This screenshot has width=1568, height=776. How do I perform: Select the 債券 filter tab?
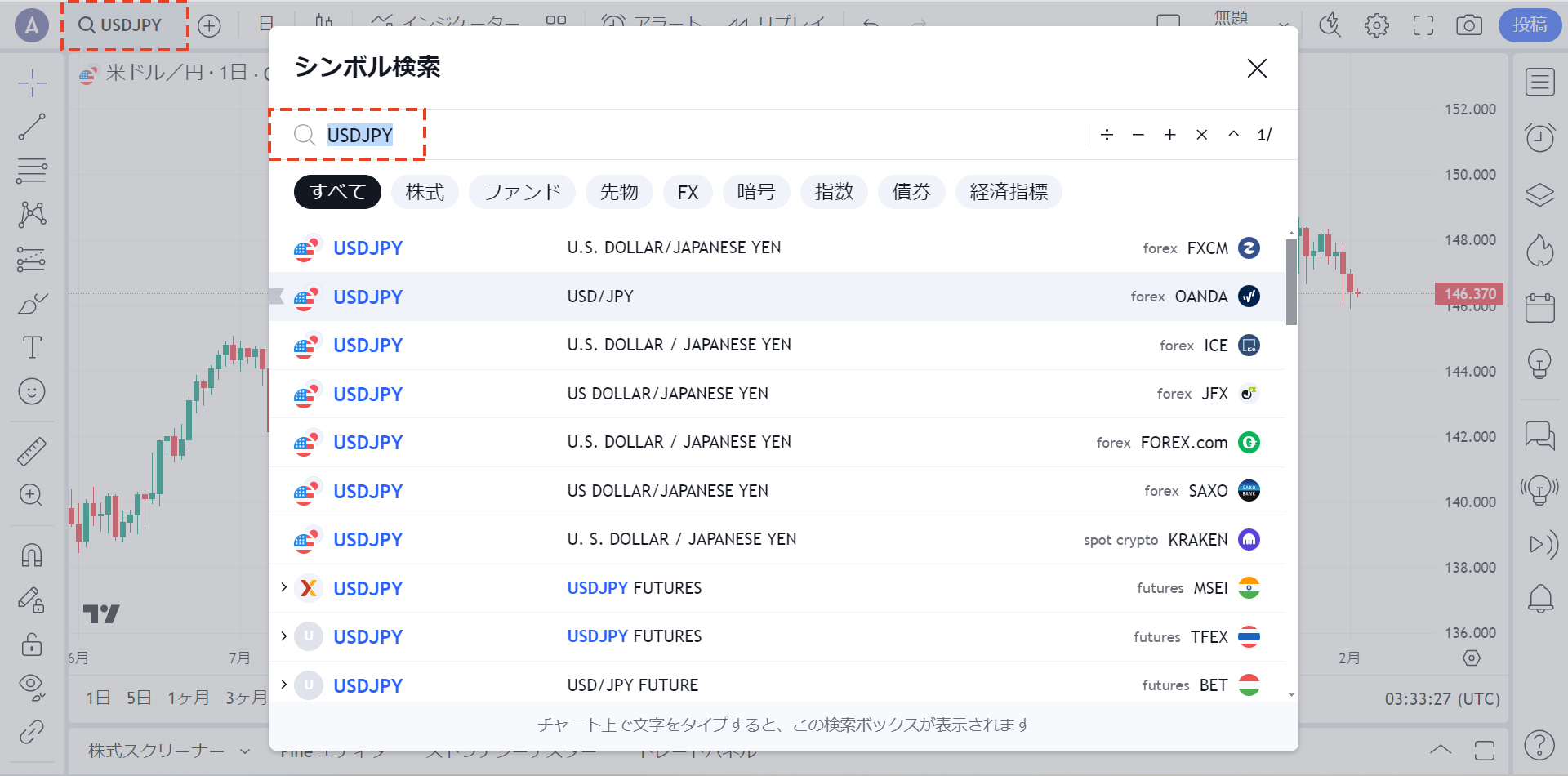pos(911,192)
